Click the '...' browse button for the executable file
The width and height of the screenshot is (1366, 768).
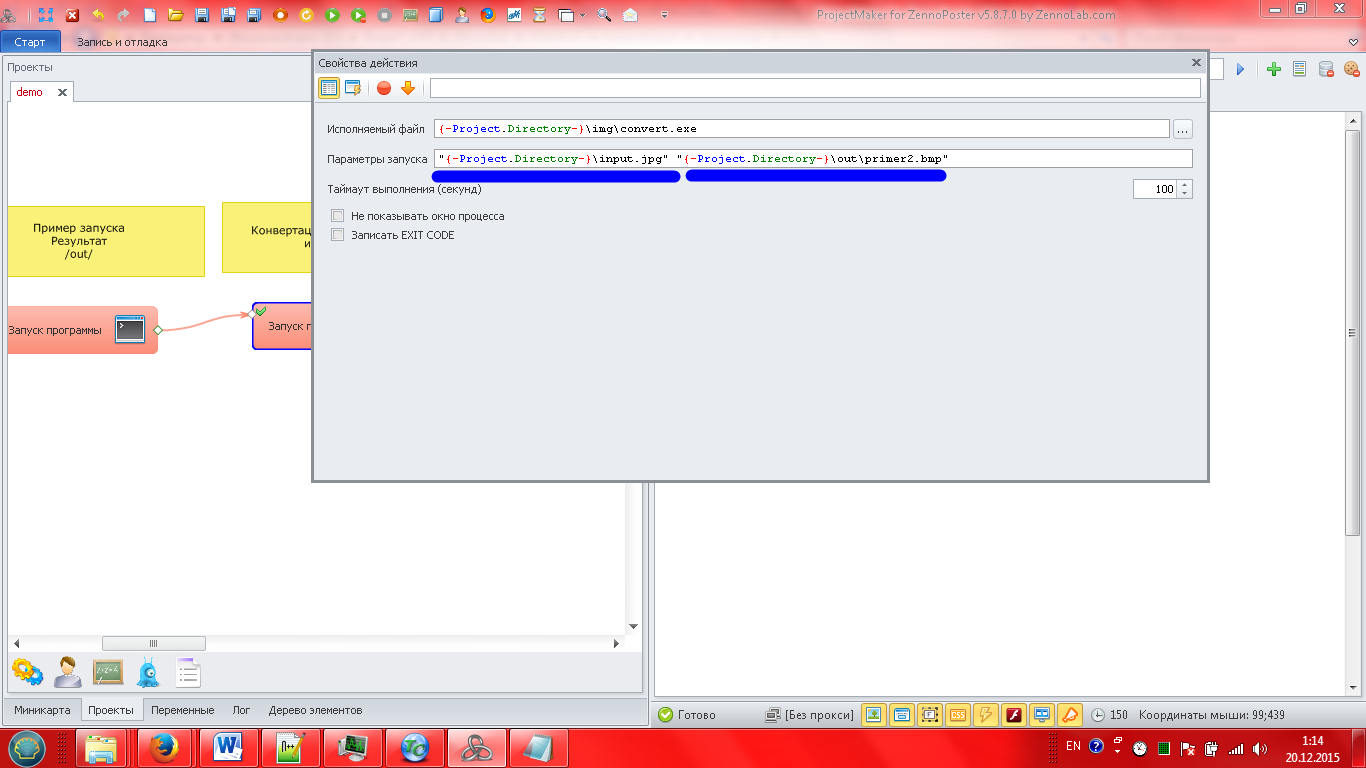click(x=1182, y=129)
